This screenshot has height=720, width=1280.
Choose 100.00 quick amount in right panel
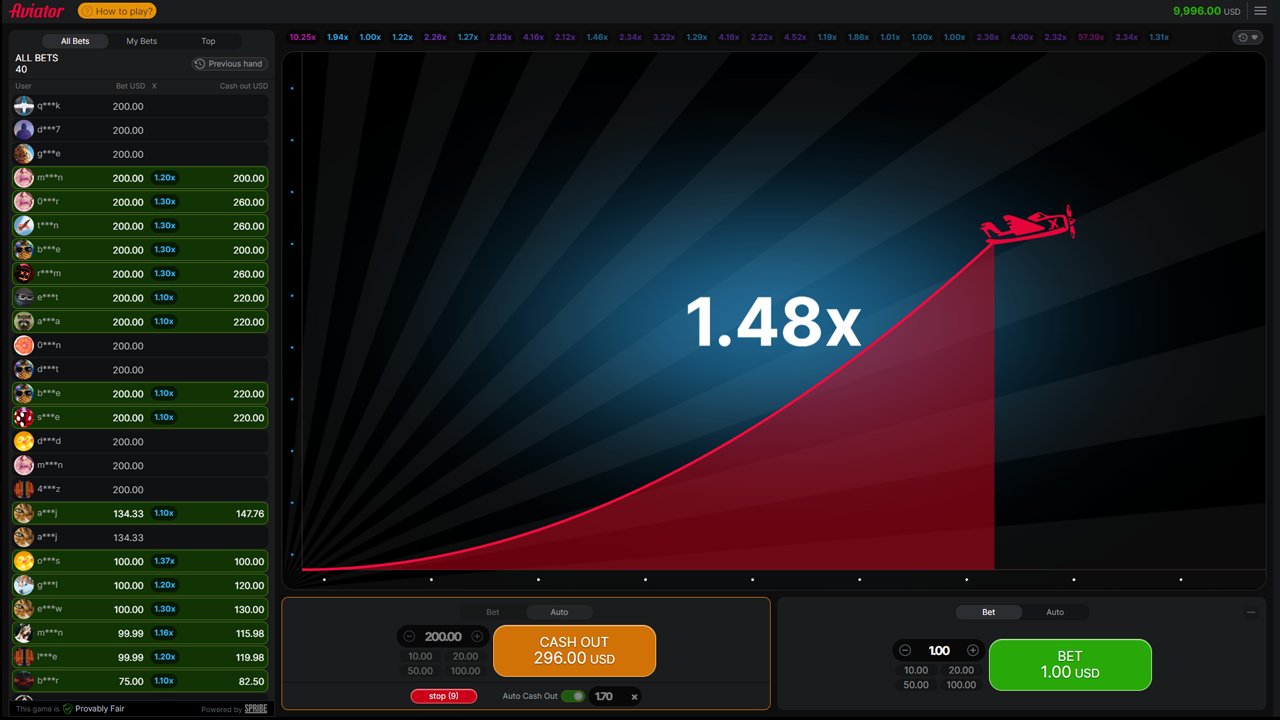point(961,685)
